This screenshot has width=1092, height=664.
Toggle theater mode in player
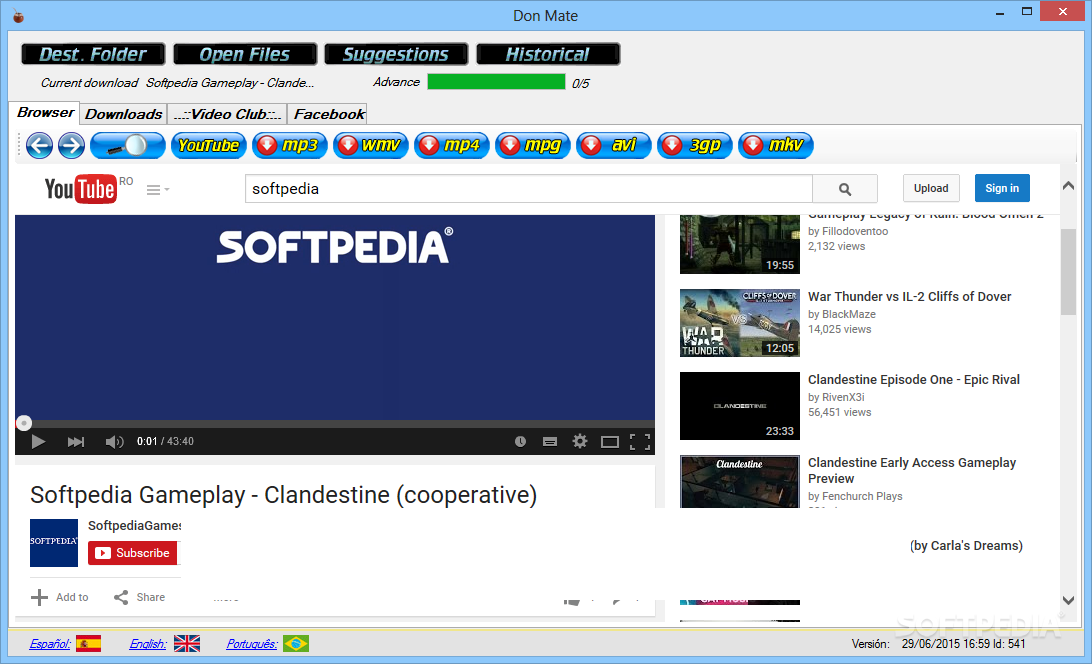[x=610, y=442]
